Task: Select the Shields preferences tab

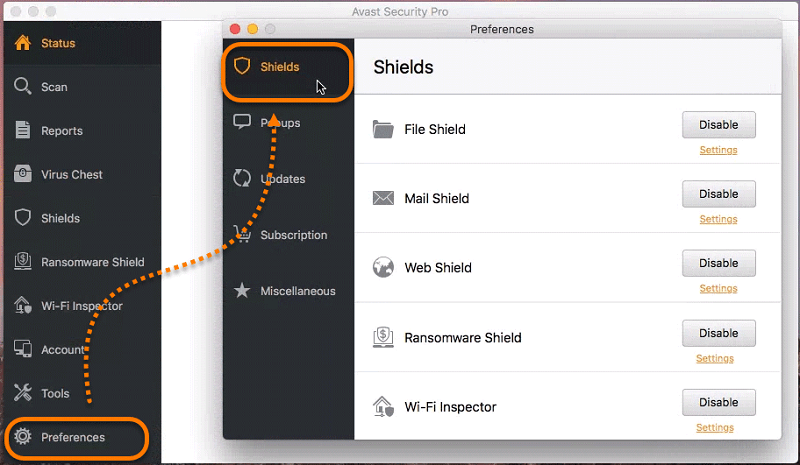Action: click(288, 66)
